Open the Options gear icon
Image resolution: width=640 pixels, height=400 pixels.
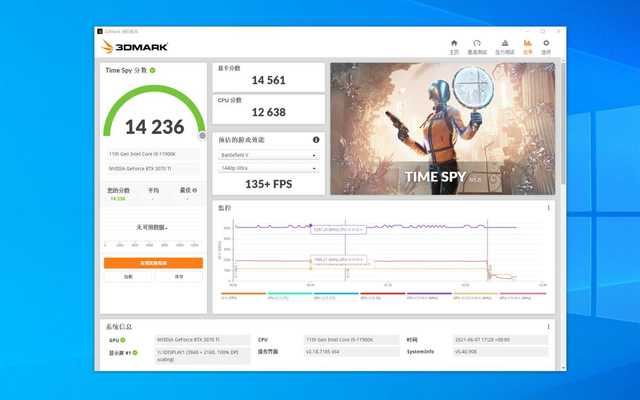(546, 43)
